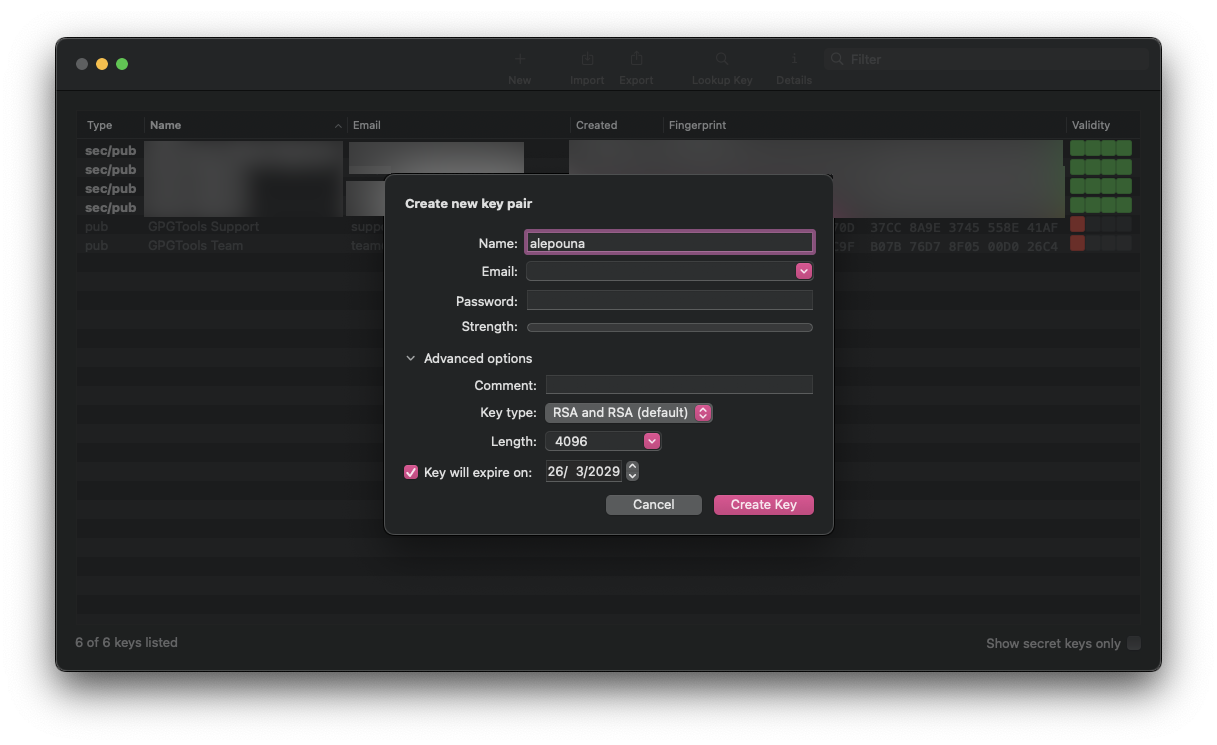
Task: Click the red validity indicator for GPGTools Support
Action: pos(1077,225)
